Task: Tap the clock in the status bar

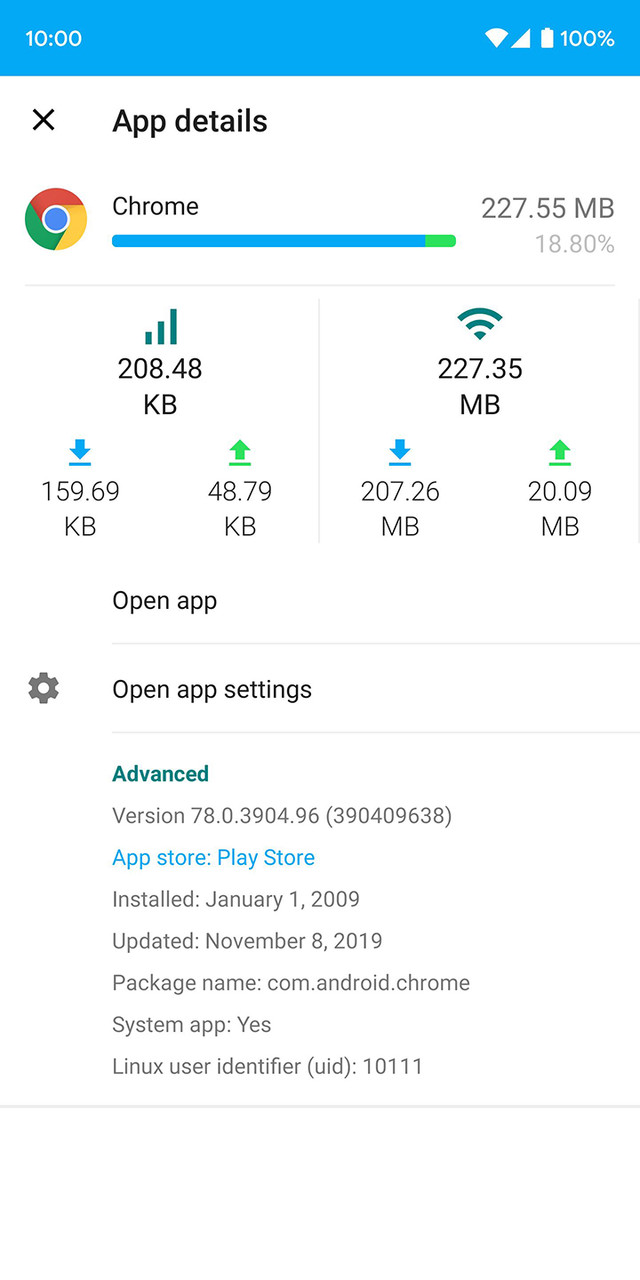Action: pyautogui.click(x=53, y=37)
